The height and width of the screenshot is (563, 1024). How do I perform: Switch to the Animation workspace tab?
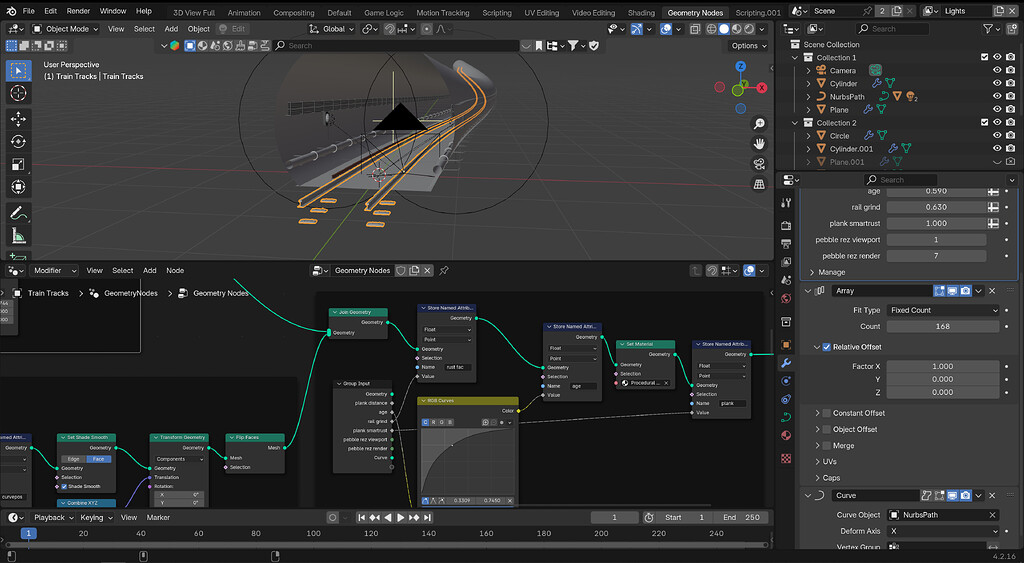tap(244, 12)
